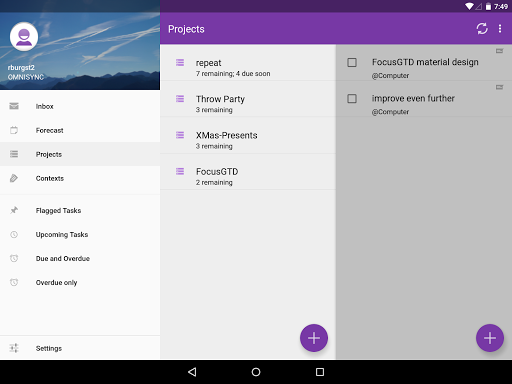Tap the sync icon in the purple toolbar
Screen dimensions: 512x384
click(x=482, y=29)
